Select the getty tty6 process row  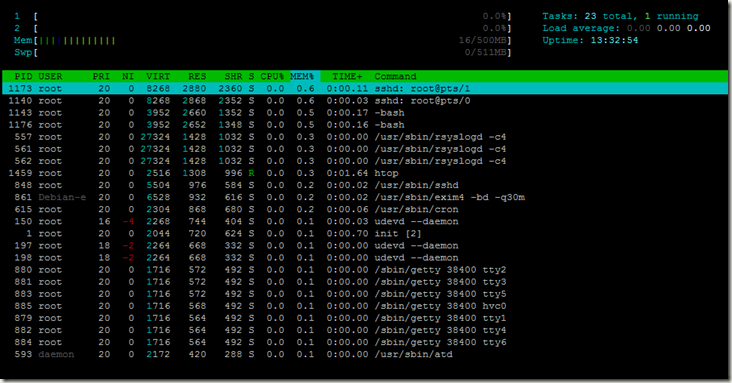click(365, 342)
